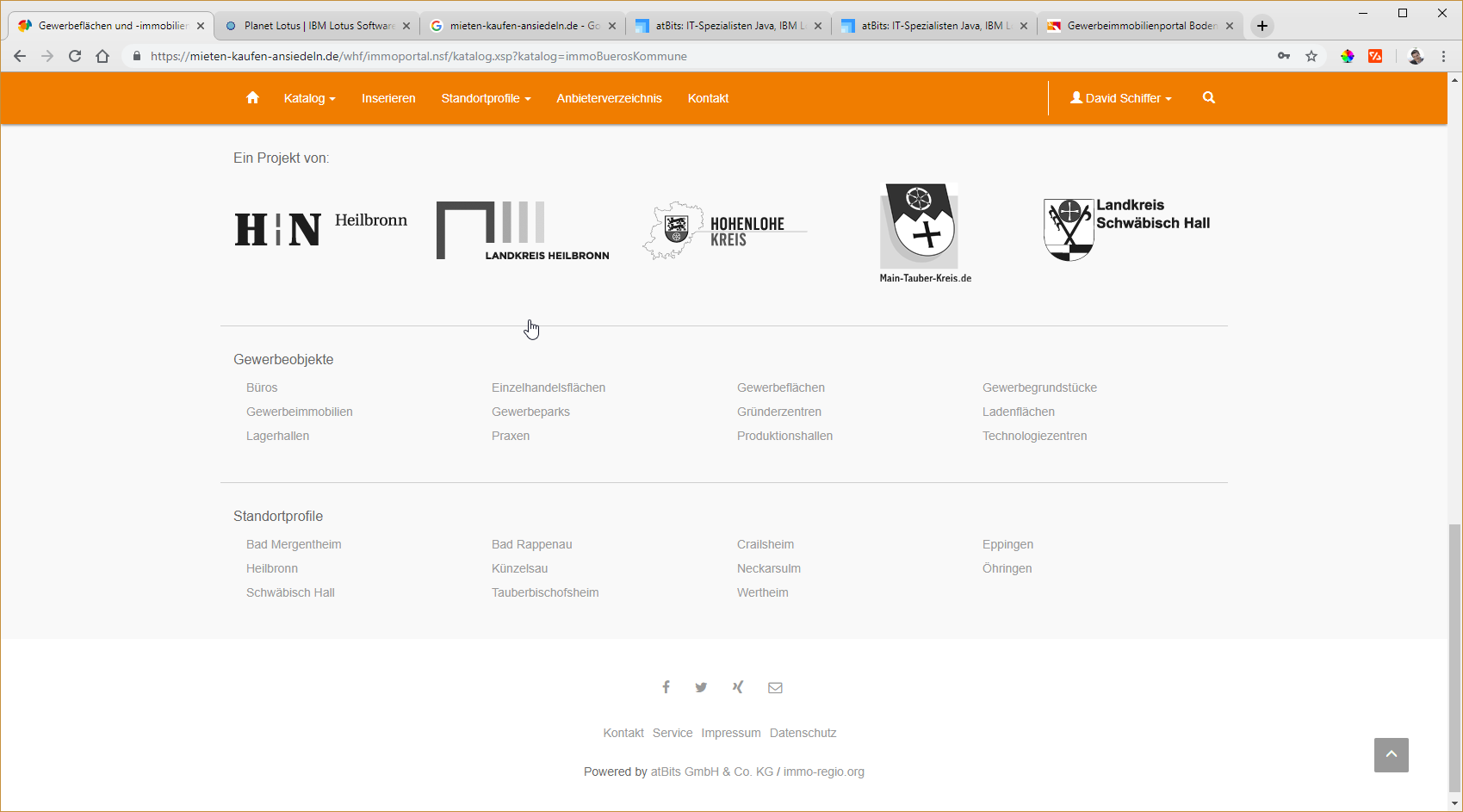Image resolution: width=1463 pixels, height=812 pixels.
Task: Open the Gründerzentren link
Action: click(779, 412)
